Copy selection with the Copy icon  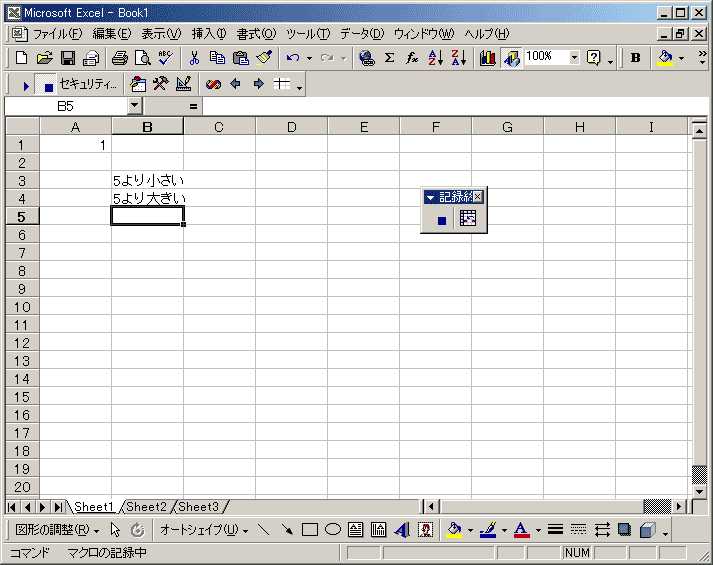coord(217,58)
